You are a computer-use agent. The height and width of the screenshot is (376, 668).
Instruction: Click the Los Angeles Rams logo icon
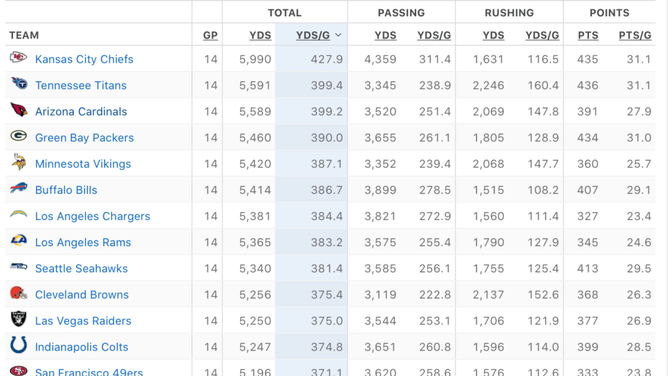[19, 241]
